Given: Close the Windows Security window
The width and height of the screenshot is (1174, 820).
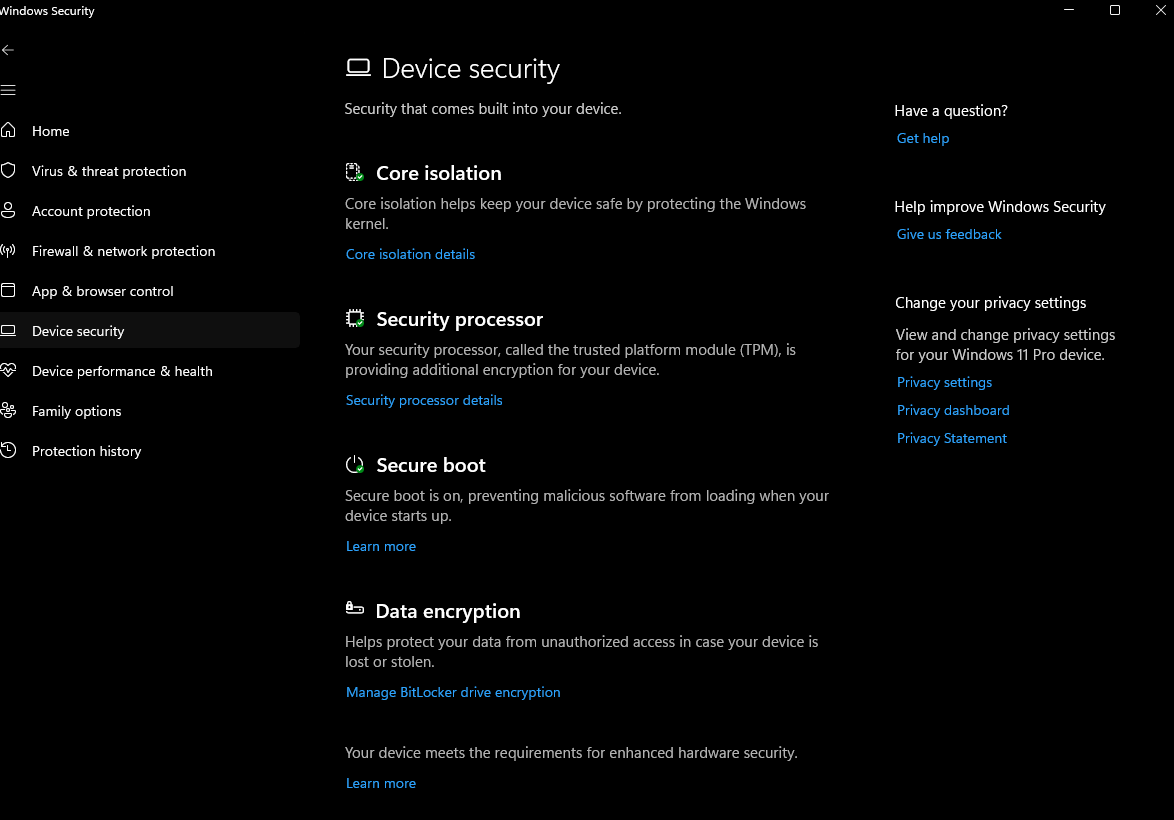Looking at the screenshot, I should coord(1160,10).
